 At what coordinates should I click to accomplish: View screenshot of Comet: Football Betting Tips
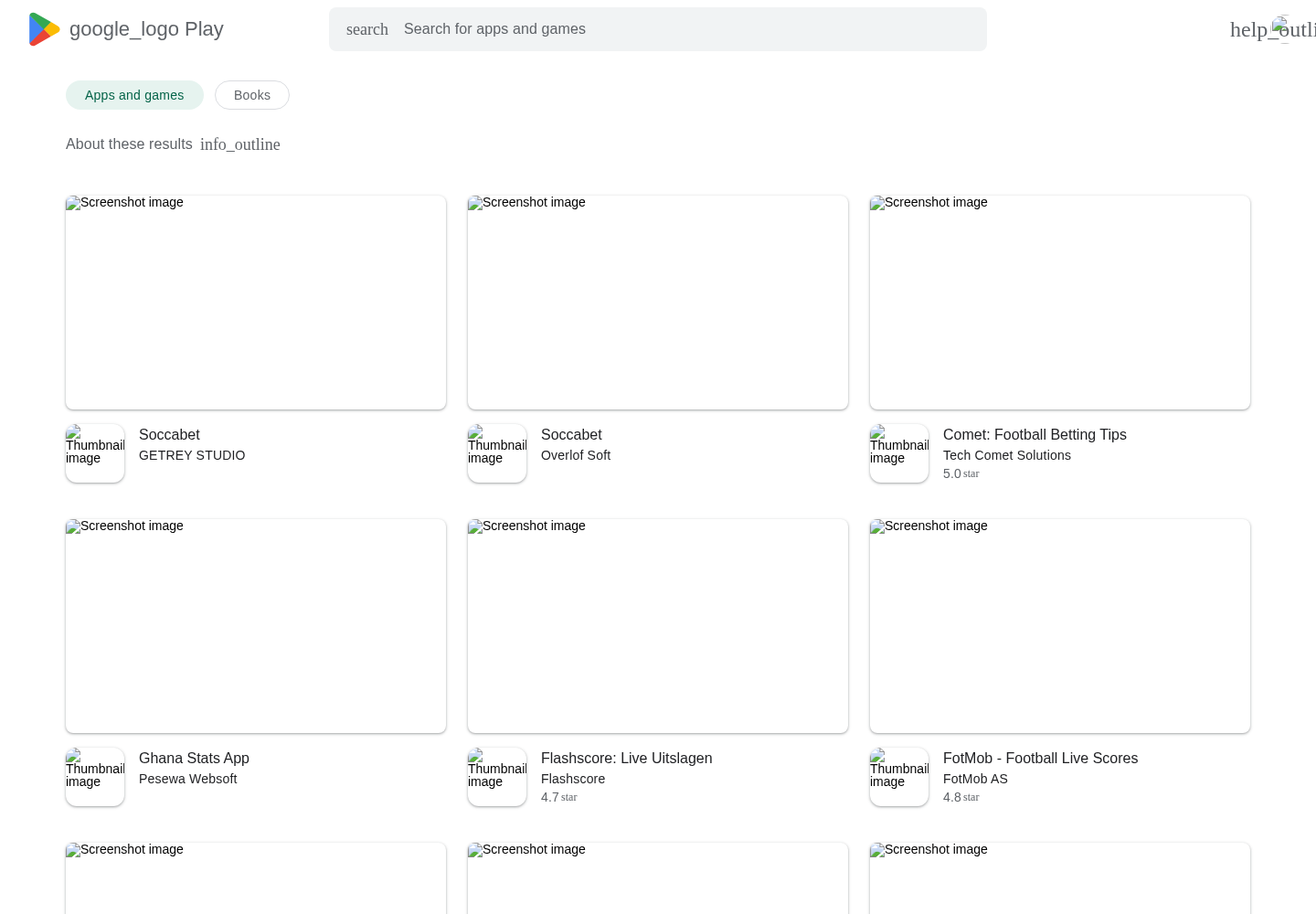coord(1060,303)
